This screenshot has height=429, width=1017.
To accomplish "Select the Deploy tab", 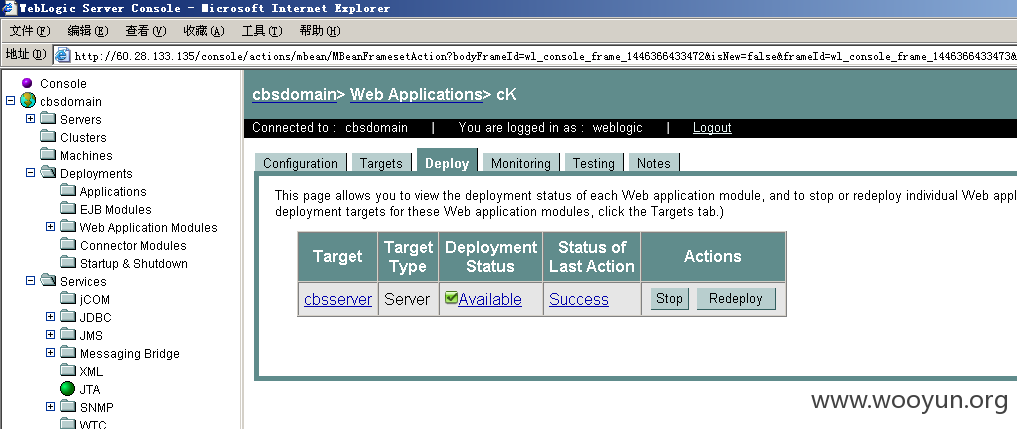I will point(447,162).
